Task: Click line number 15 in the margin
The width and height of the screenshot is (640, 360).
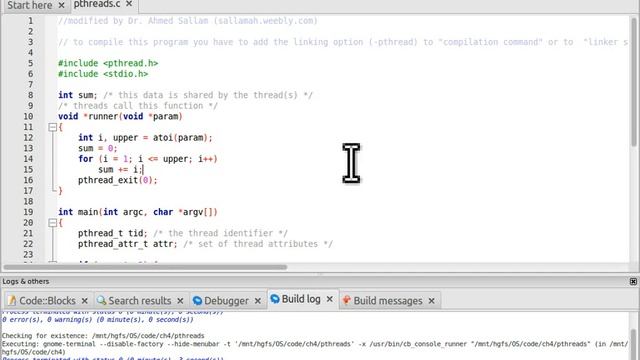Action: [28, 169]
